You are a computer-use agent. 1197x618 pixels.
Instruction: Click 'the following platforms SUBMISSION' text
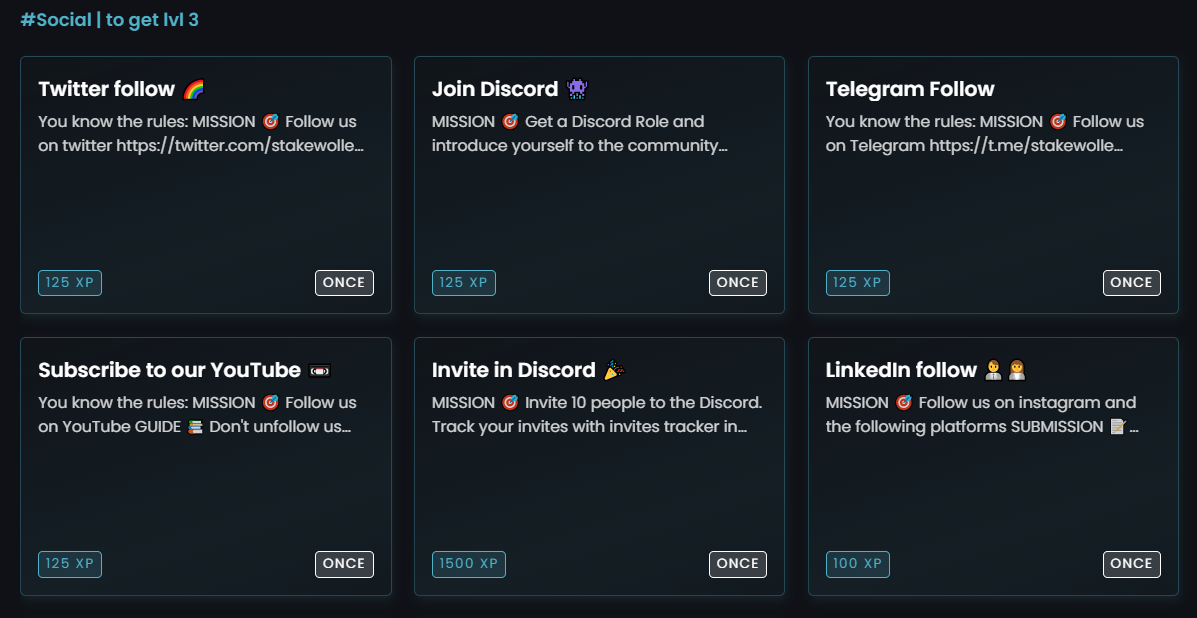point(965,426)
